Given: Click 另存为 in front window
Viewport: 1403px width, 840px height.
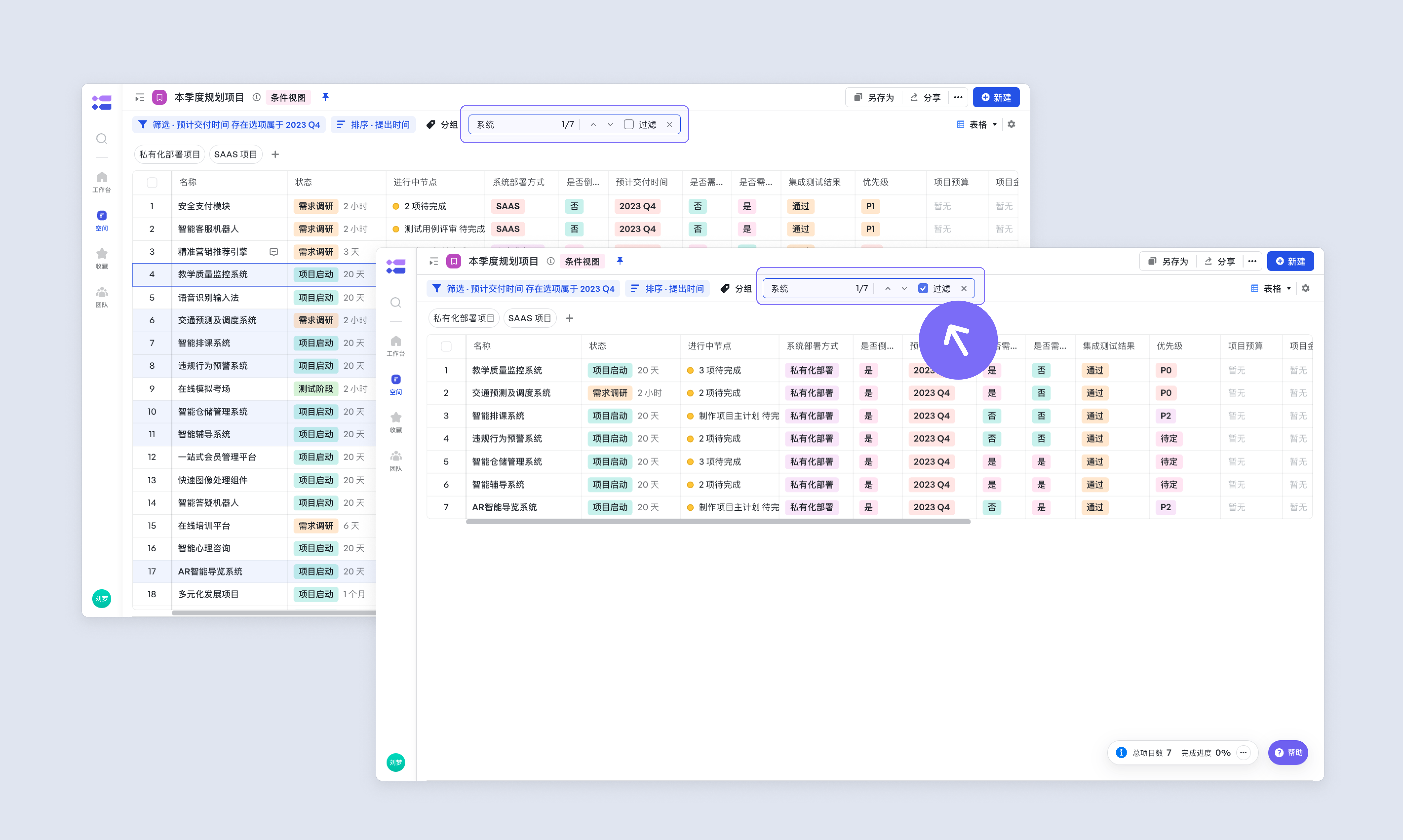Looking at the screenshot, I should (1168, 261).
